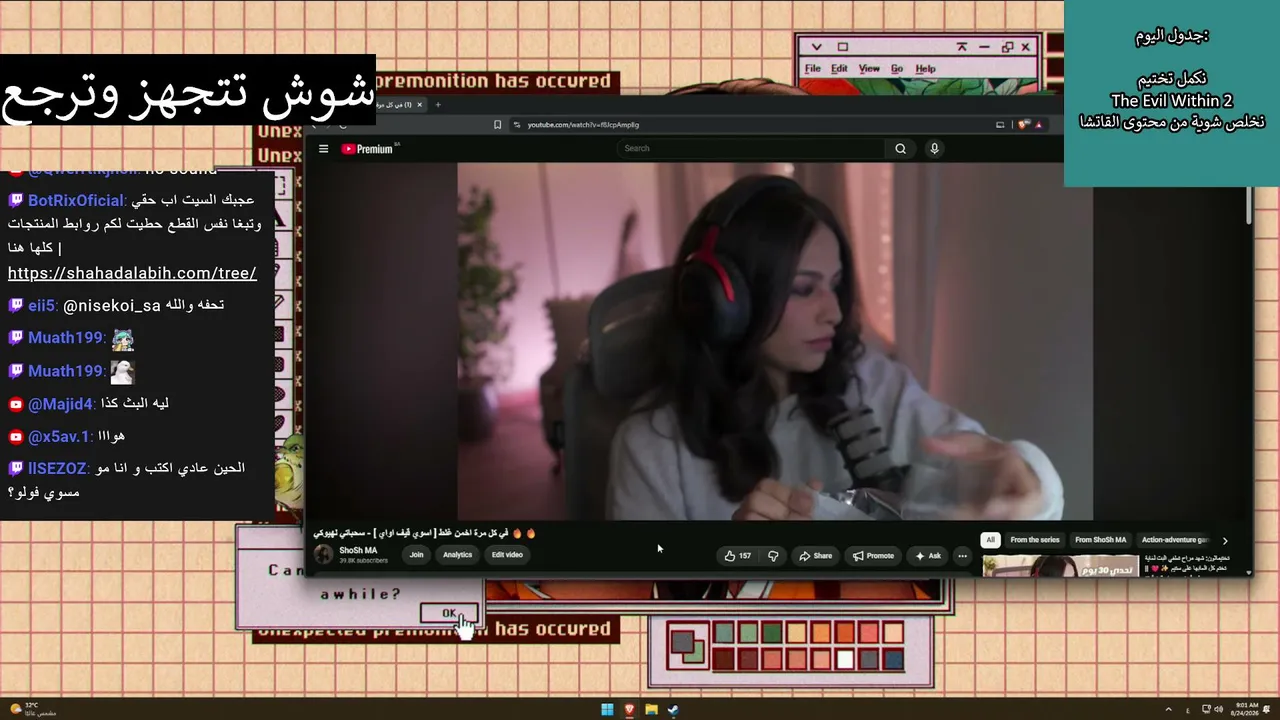1280x720 pixels.
Task: Filter by From the series chip
Action: (1035, 540)
